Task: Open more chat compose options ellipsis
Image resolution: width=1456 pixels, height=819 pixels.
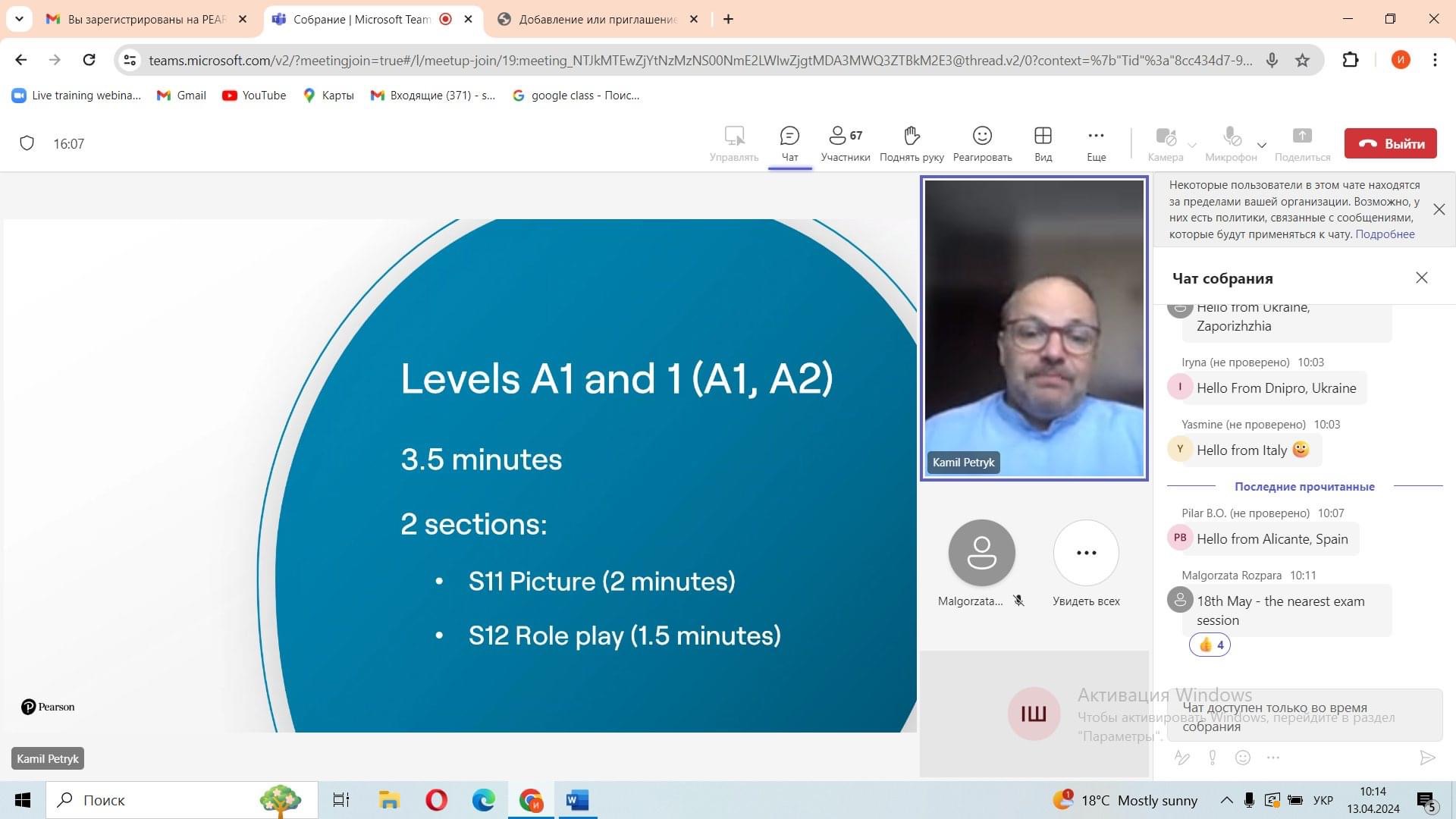Action: pyautogui.click(x=1273, y=757)
